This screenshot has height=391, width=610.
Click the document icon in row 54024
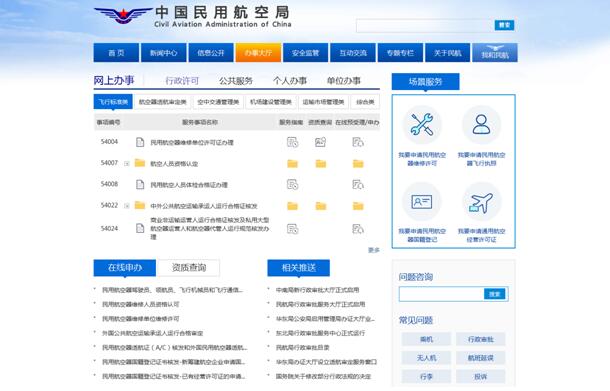pos(140,228)
